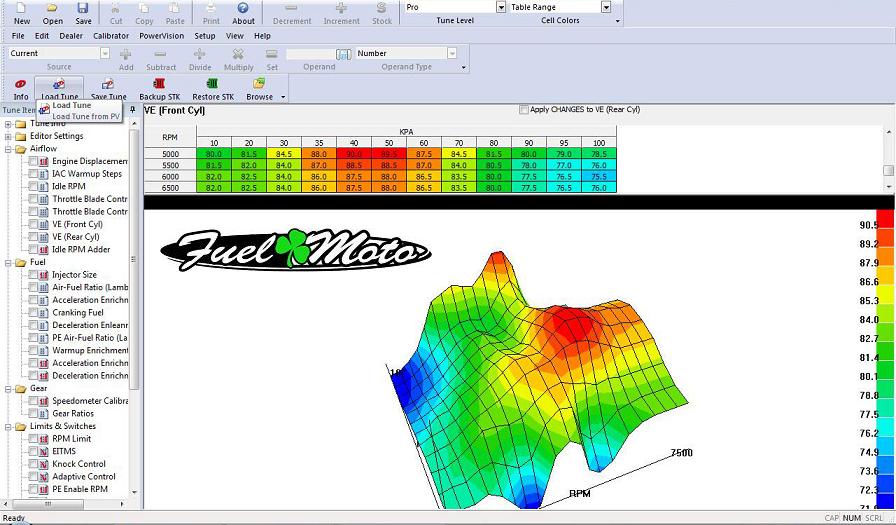This screenshot has width=896, height=525.
Task: Open the About dialog icon
Action: [243, 8]
